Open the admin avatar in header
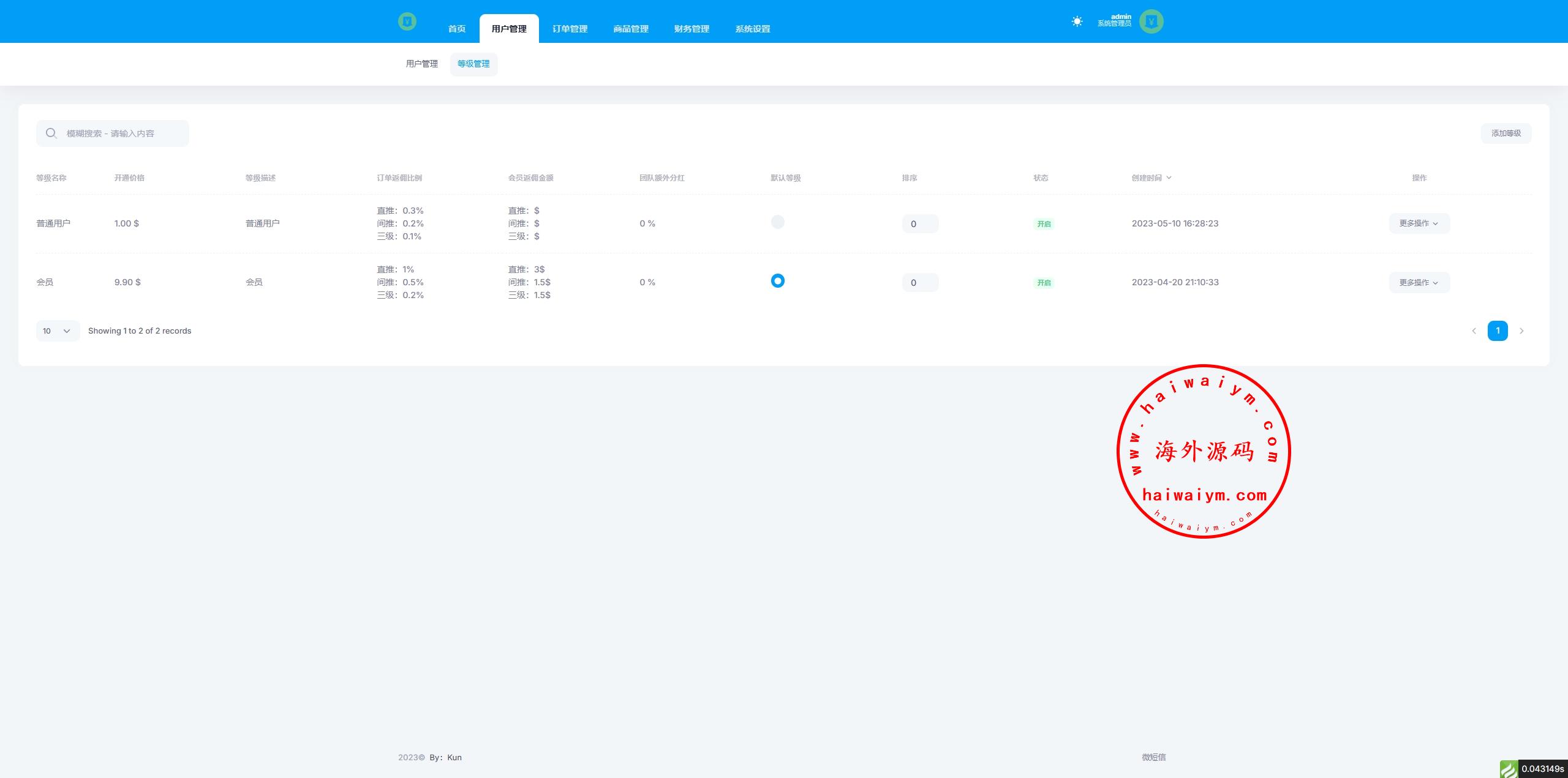The image size is (1568, 778). click(x=1151, y=21)
